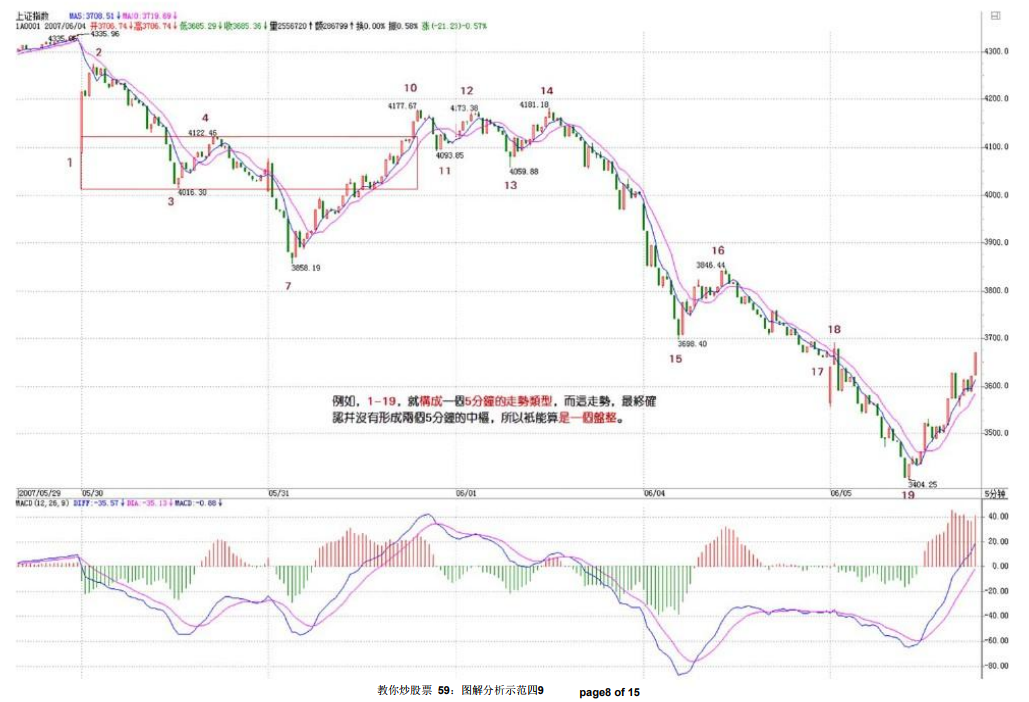Click wave marker number 14
This screenshot has width=1029, height=702.
click(546, 91)
